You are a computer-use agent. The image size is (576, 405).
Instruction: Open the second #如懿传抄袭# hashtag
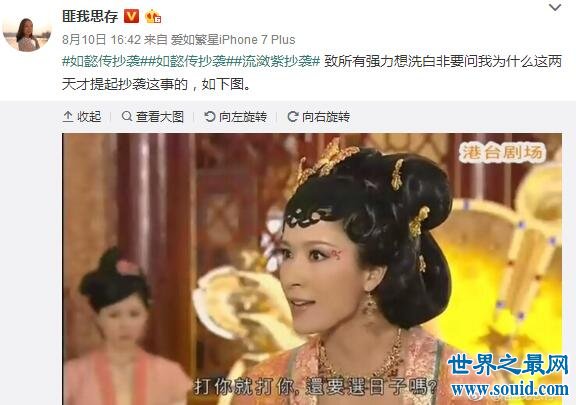pyautogui.click(x=191, y=61)
